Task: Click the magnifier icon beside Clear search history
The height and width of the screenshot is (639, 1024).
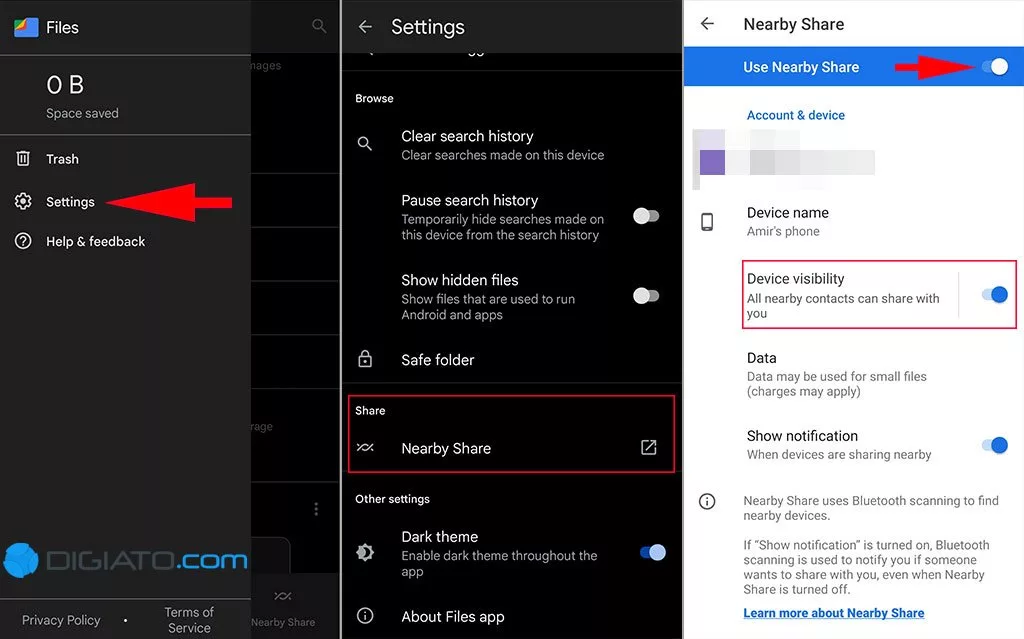Action: 365,144
